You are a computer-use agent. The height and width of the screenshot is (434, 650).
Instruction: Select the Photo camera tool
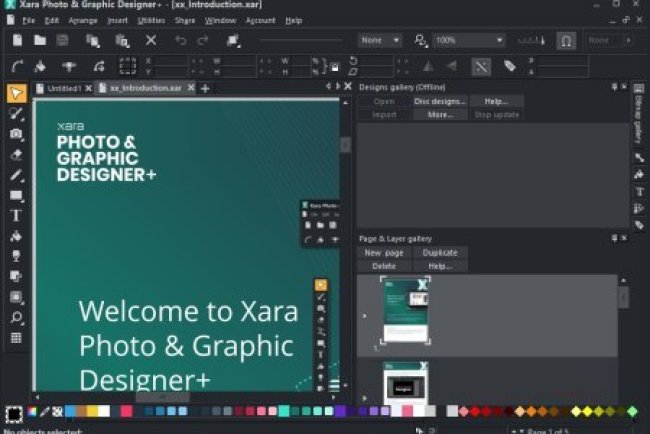16,134
